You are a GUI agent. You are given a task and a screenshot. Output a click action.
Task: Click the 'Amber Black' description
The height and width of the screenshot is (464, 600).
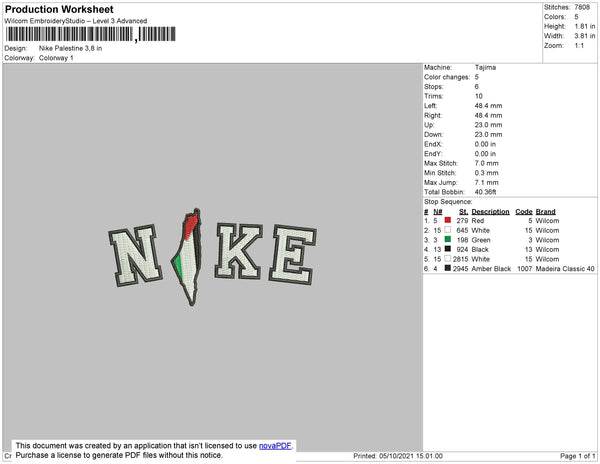491,269
